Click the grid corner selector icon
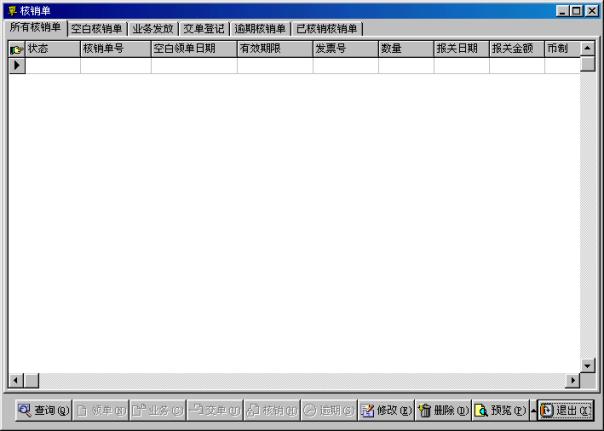 tap(17, 49)
